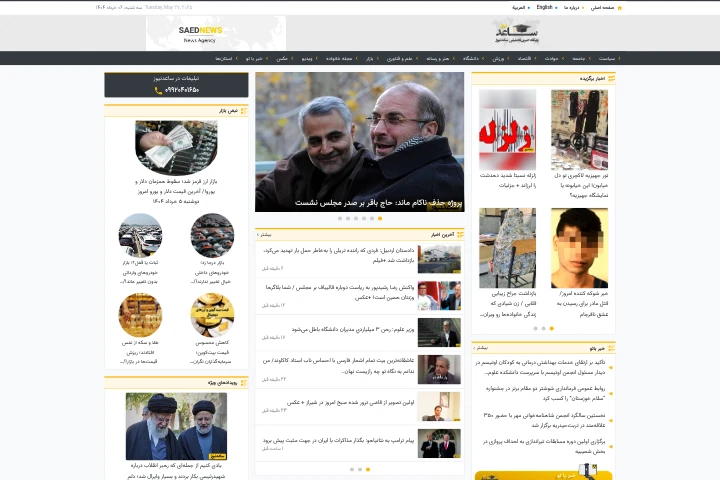Select the active orange dot of main slider
Screen dimensions: 720x480
point(380,219)
